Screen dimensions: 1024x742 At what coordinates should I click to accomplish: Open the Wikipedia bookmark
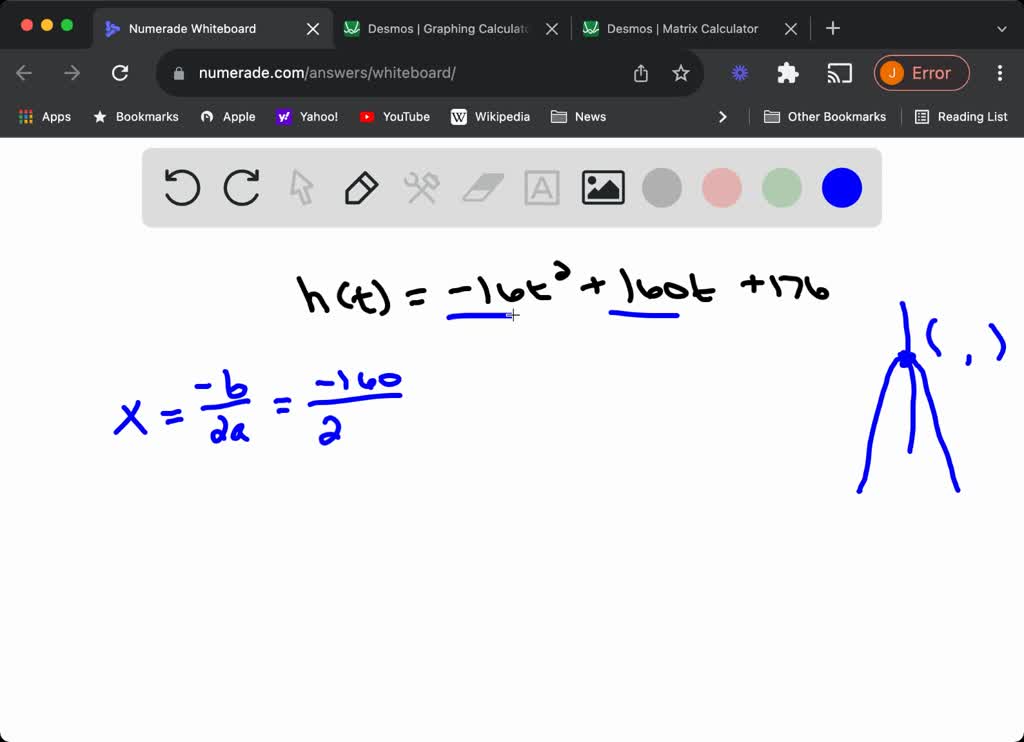tap(490, 117)
